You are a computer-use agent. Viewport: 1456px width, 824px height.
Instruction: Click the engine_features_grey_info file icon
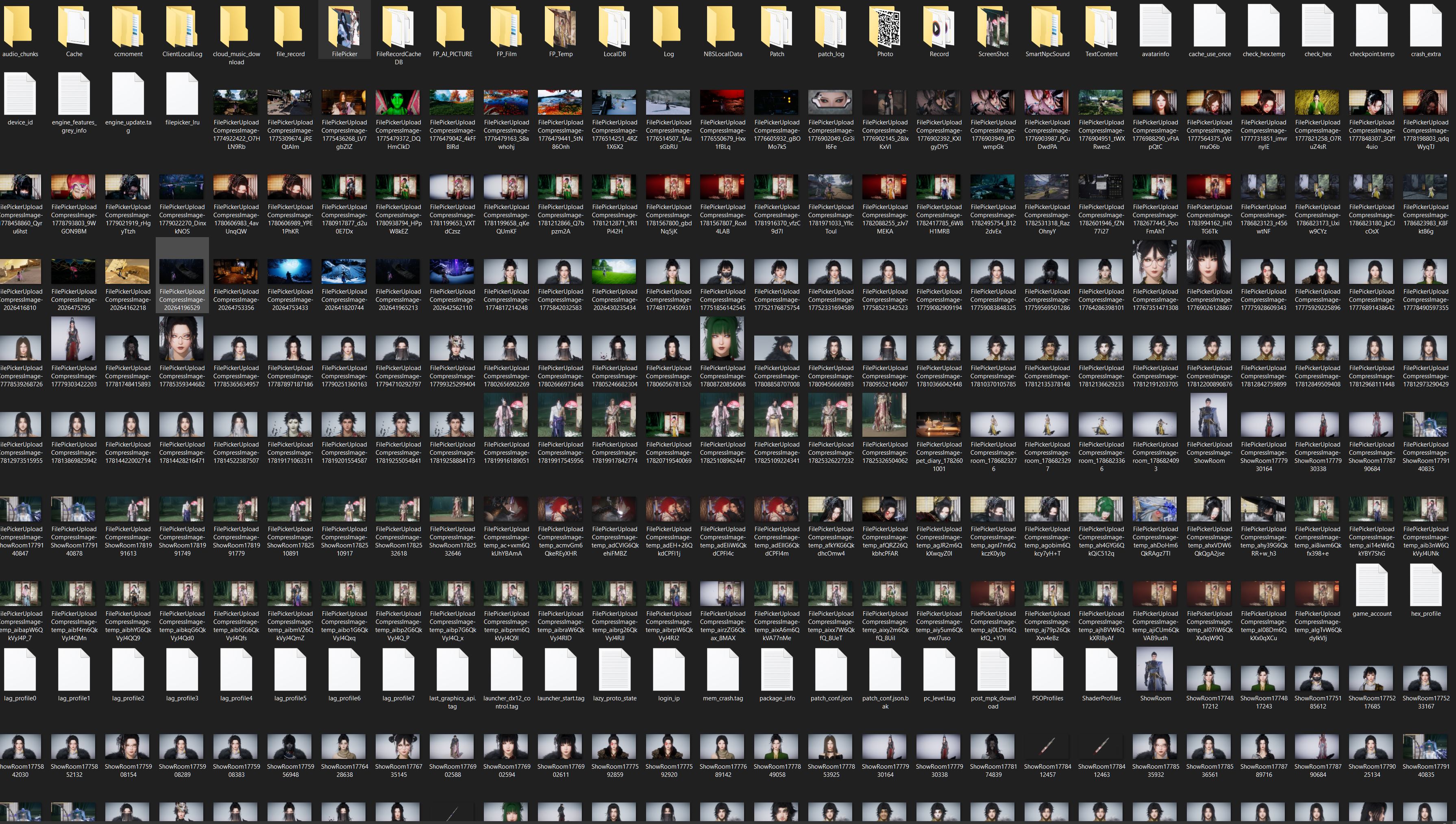point(74,94)
